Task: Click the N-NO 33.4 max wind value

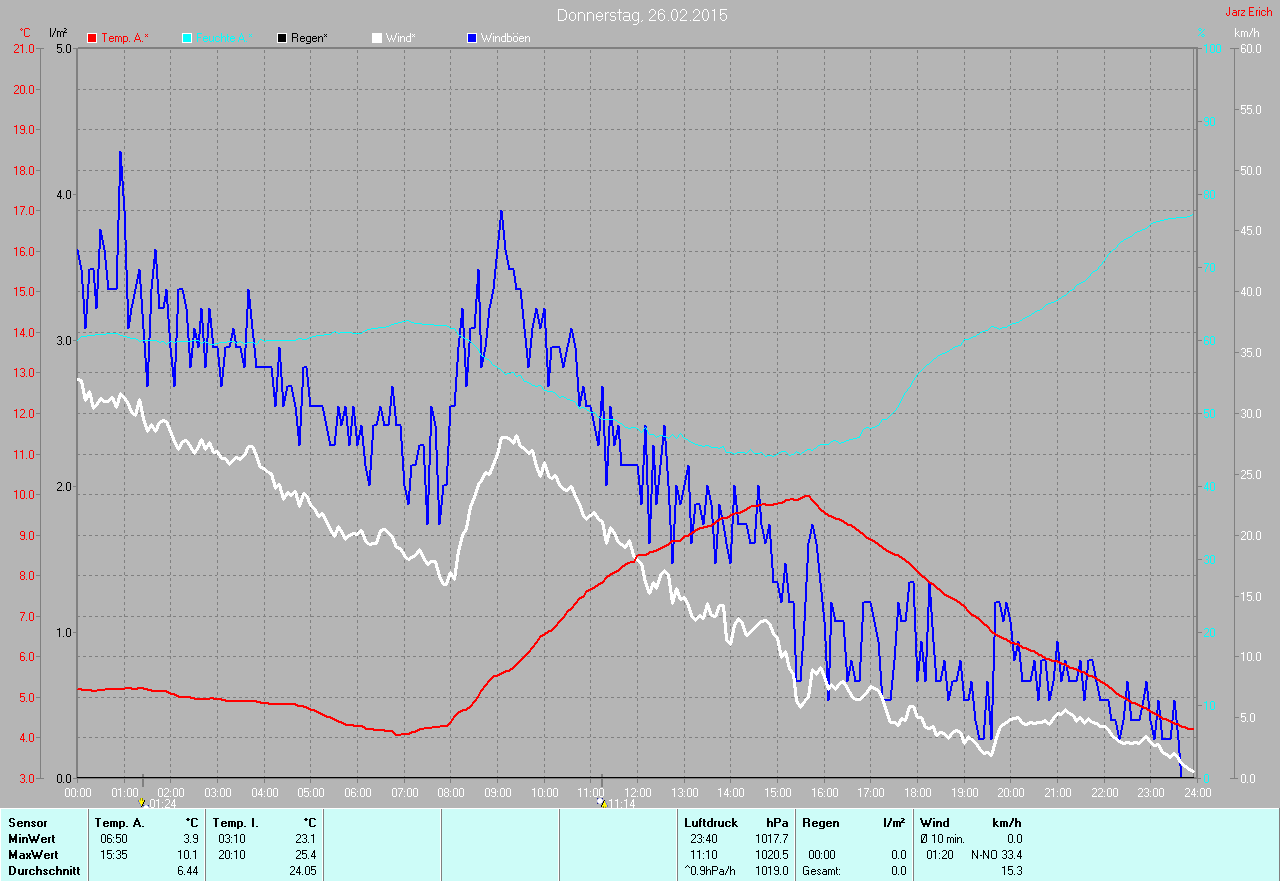Action: (996, 855)
